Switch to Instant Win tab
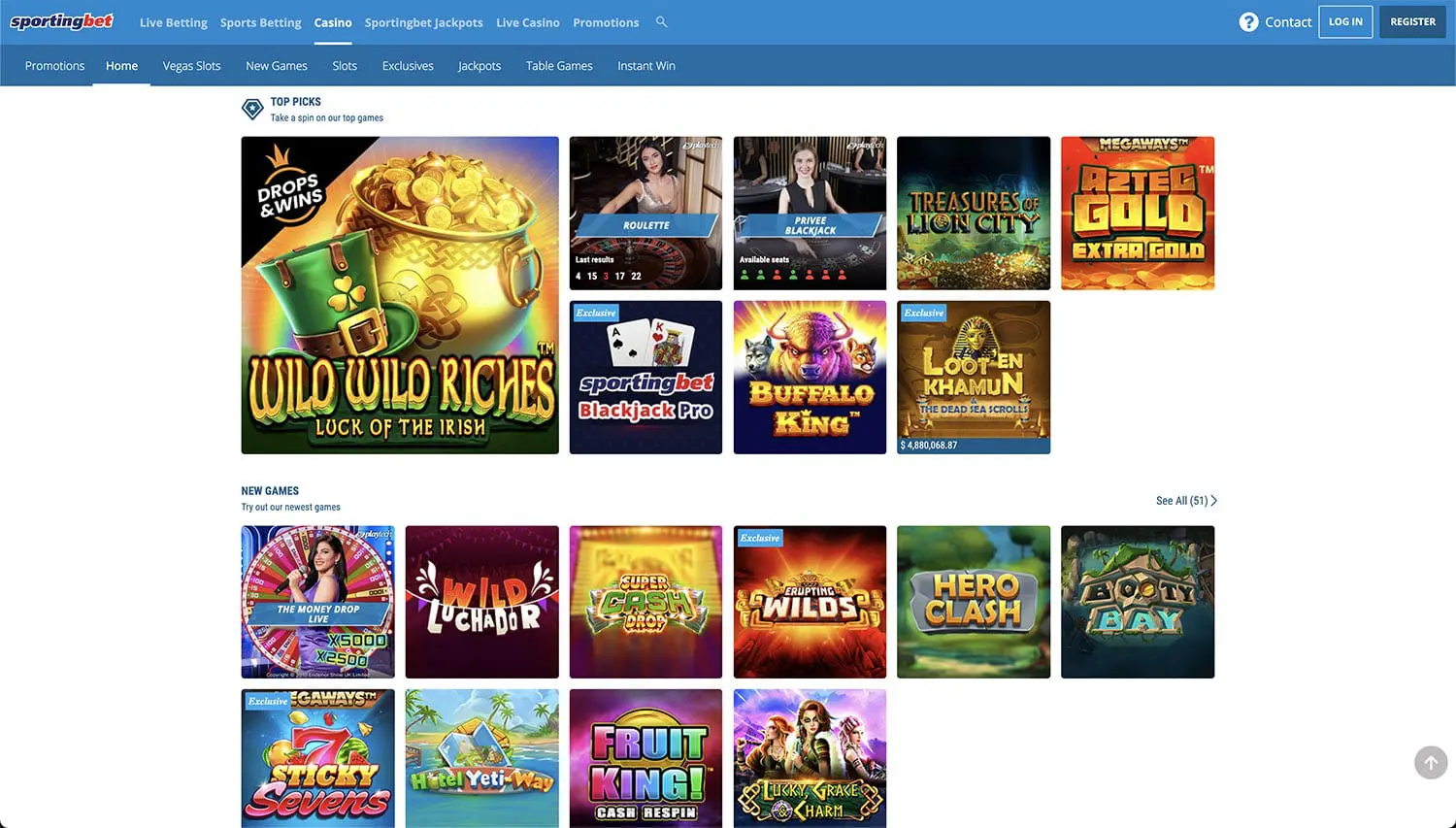 (646, 66)
